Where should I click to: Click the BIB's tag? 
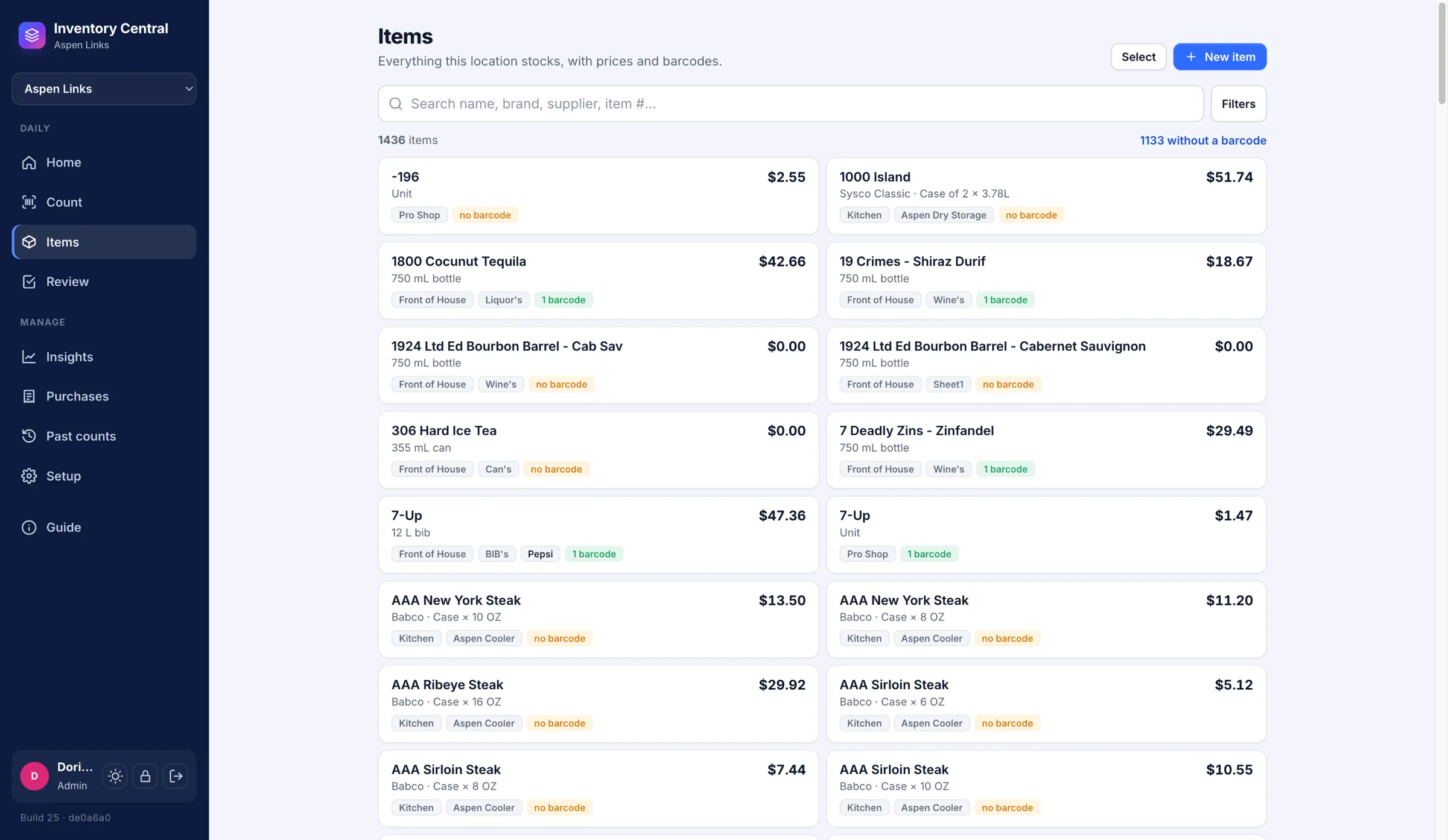coord(497,554)
